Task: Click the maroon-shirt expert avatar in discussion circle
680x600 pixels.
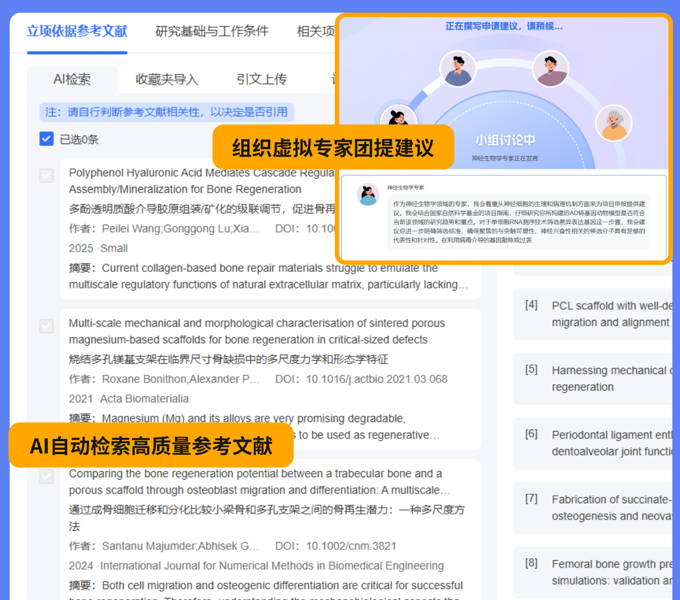Action: pyautogui.click(x=551, y=69)
